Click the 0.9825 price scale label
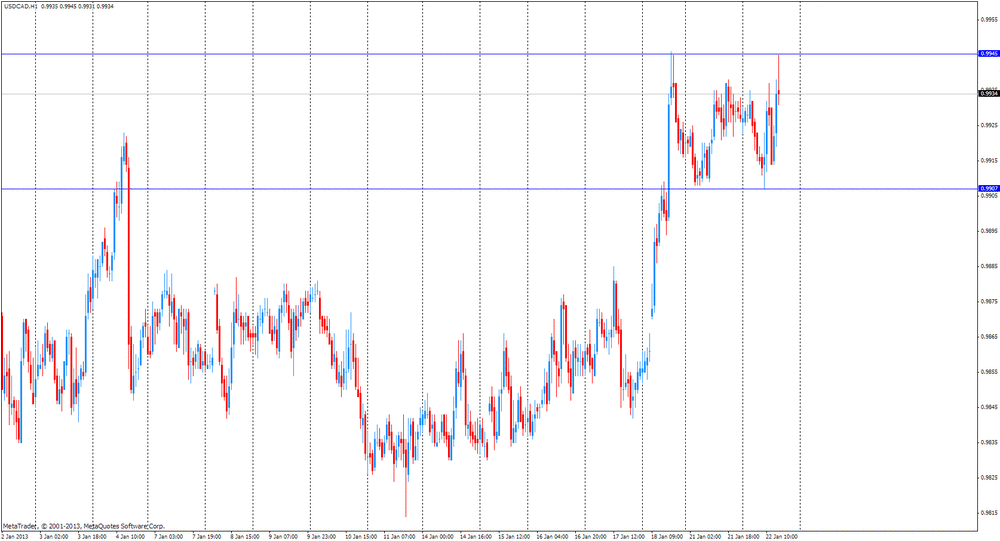1000x541 pixels. [989, 477]
